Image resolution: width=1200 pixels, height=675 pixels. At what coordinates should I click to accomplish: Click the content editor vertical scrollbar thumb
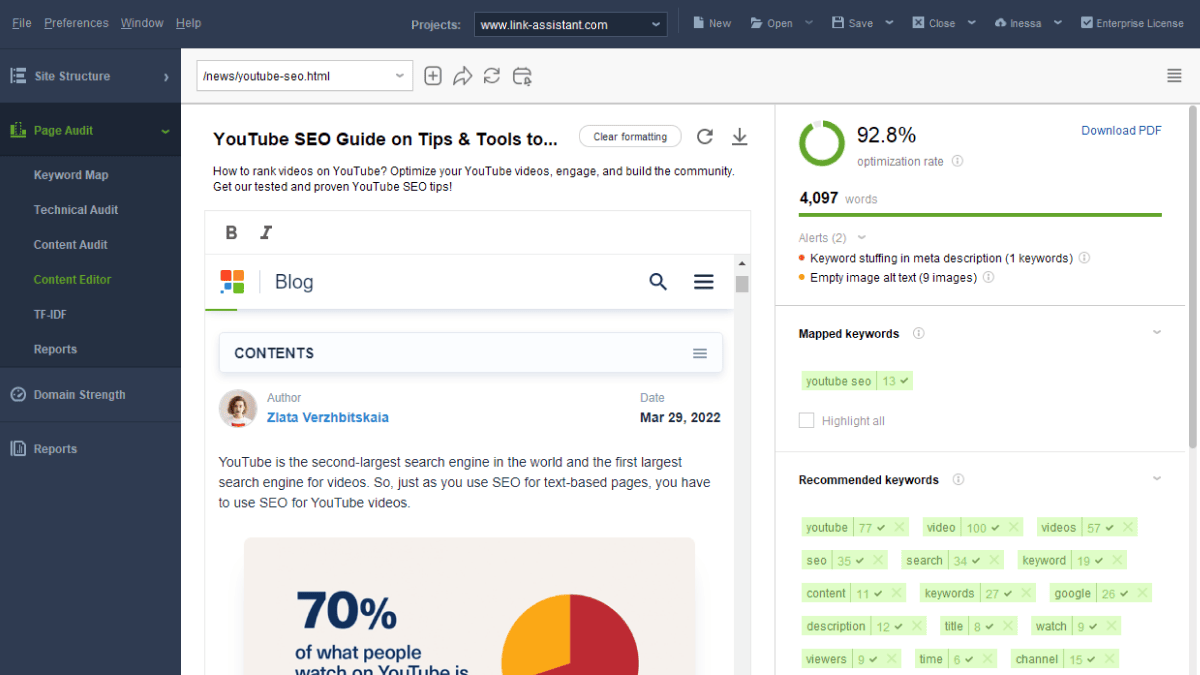pyautogui.click(x=742, y=283)
